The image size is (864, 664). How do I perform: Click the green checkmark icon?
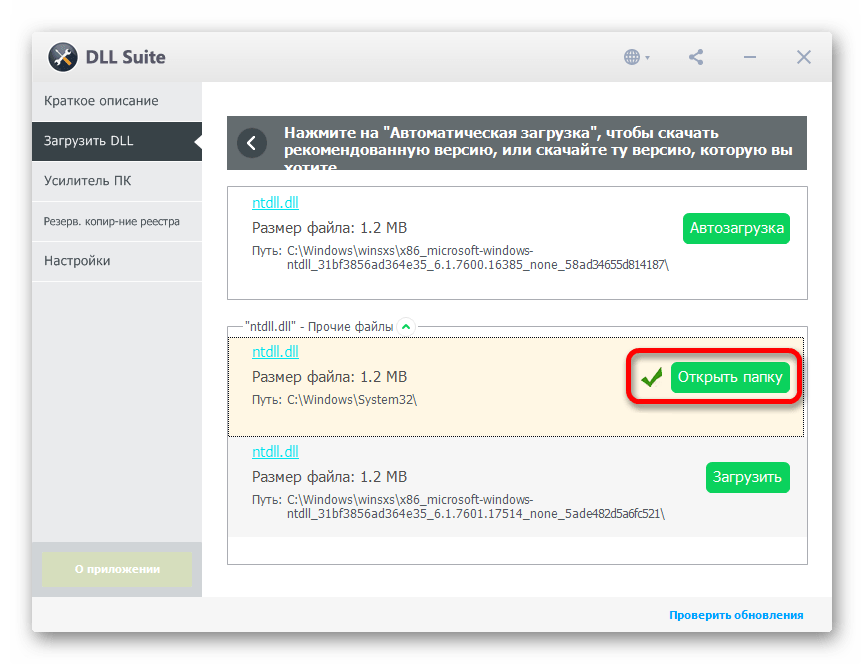(x=652, y=378)
